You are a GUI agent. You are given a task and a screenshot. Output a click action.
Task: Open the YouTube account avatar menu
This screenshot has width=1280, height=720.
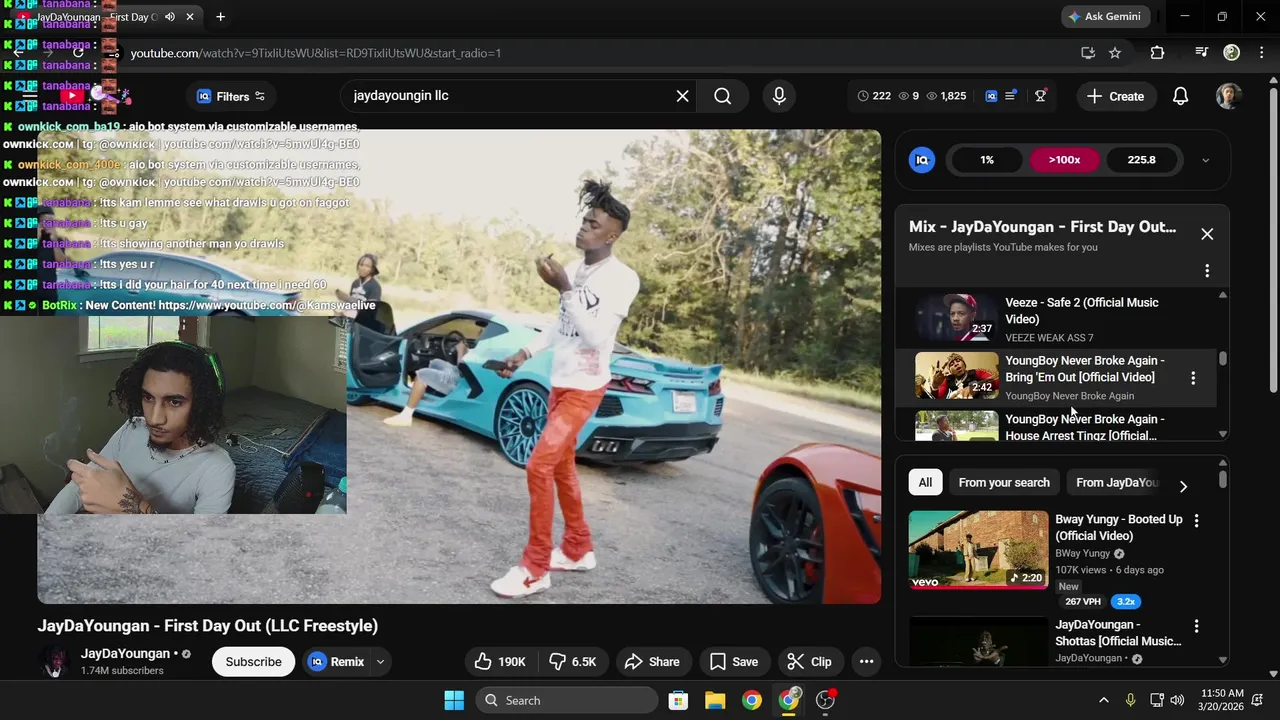pos(1228,96)
